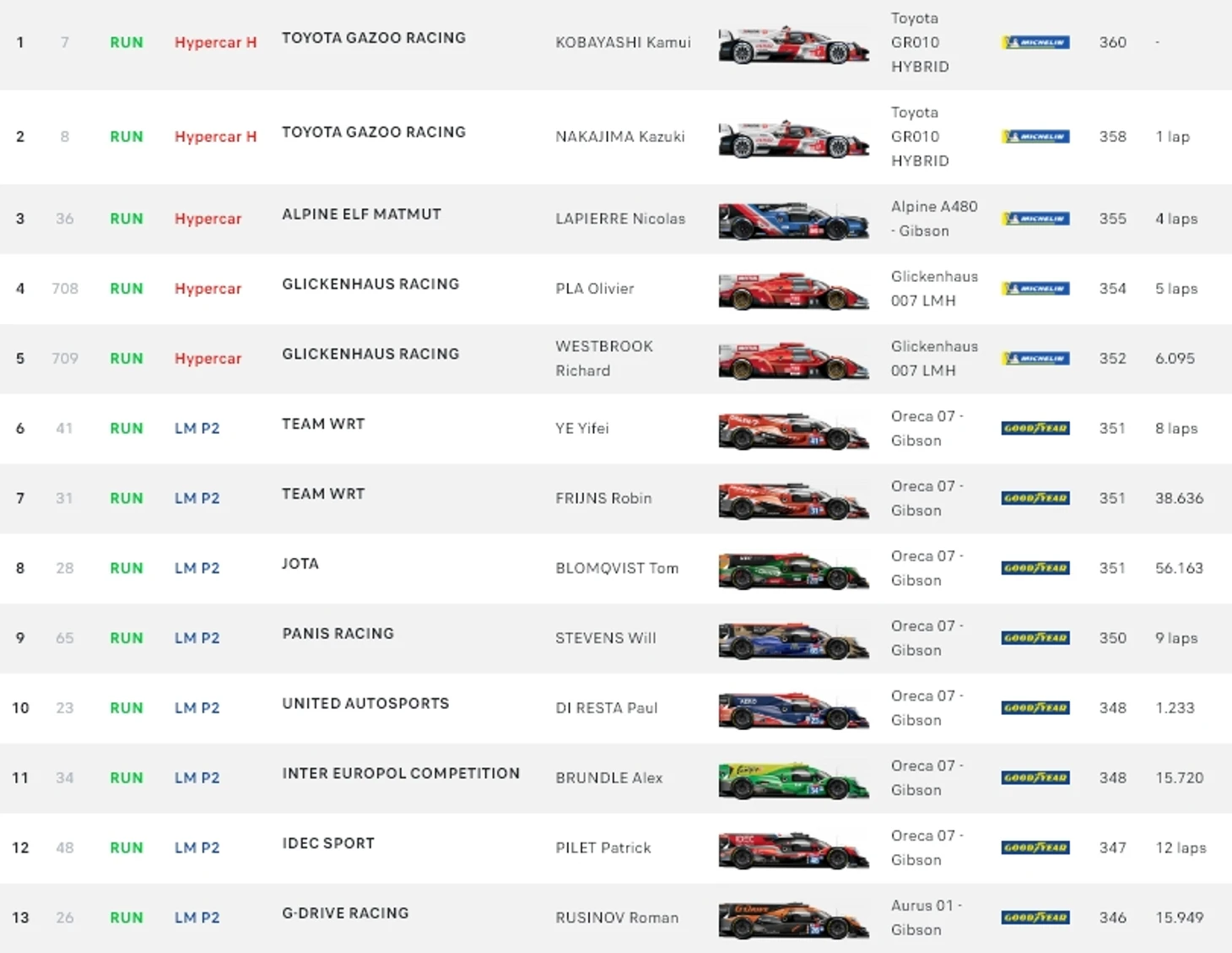Click the G-Drive Racing orange car image
Image resolution: width=1232 pixels, height=953 pixels.
tap(793, 920)
